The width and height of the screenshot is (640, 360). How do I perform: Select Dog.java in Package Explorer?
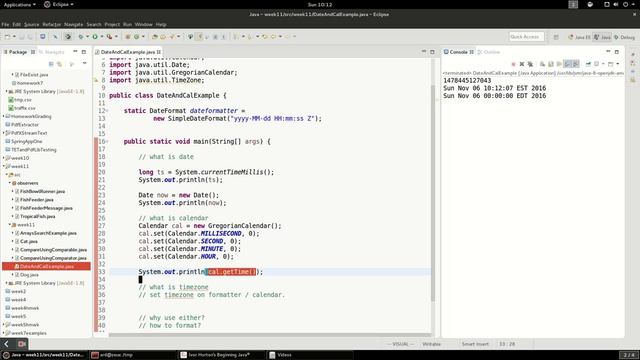(x=29, y=275)
